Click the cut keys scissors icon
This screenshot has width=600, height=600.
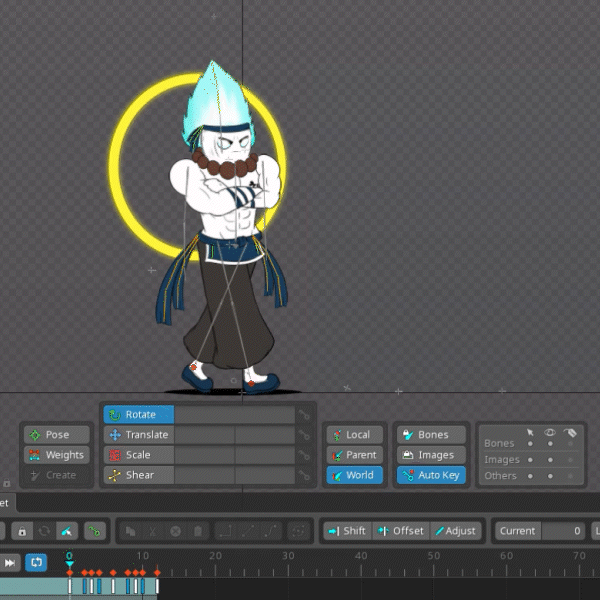[152, 531]
